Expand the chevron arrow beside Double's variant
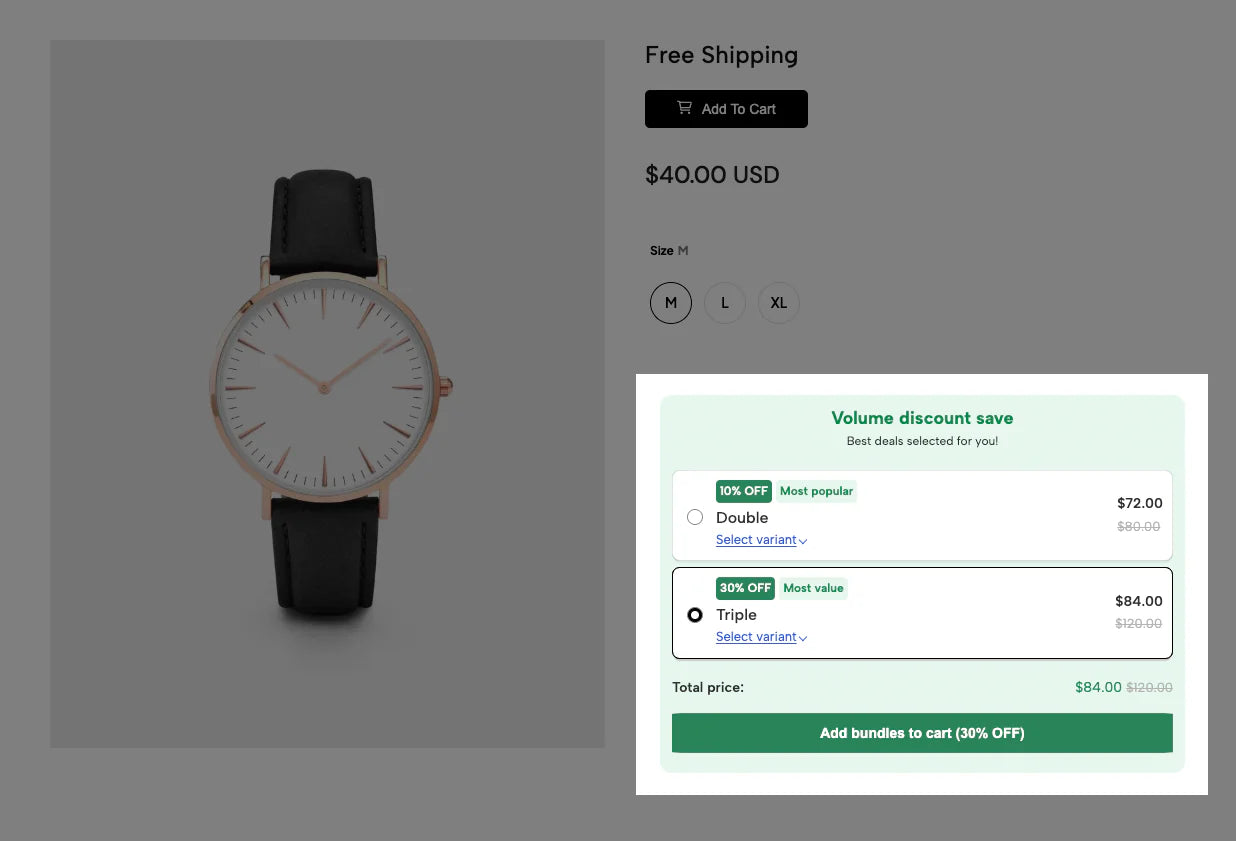Image resolution: width=1236 pixels, height=841 pixels. point(803,541)
